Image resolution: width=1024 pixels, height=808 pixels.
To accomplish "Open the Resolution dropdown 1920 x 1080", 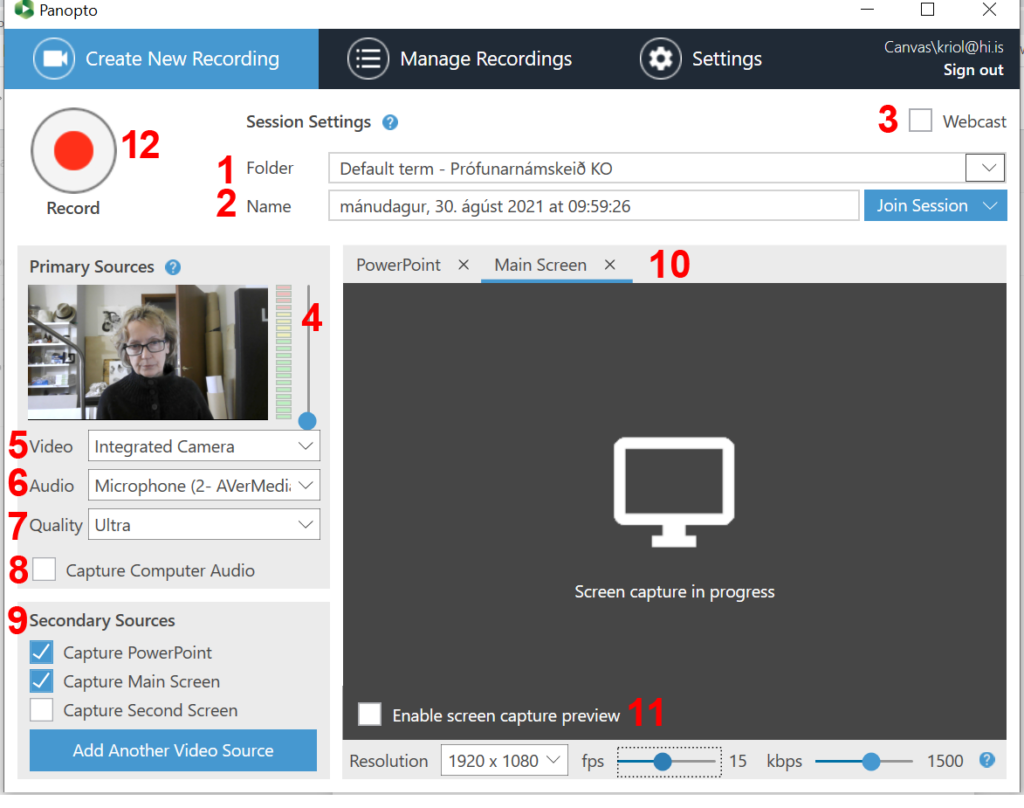I will click(504, 760).
